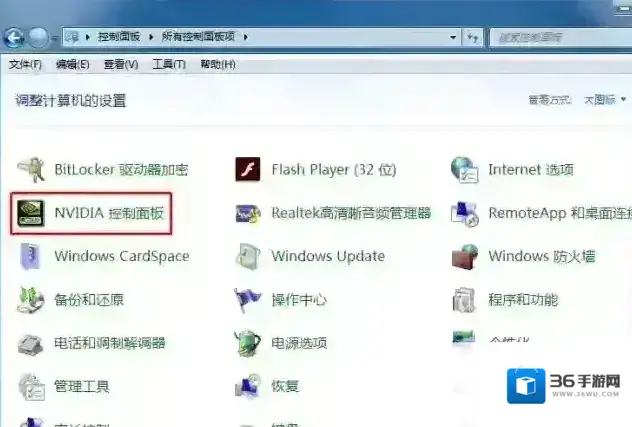632x427 pixels.
Task: Open the NVIDIA 控制面板 icon
Action: pyautogui.click(x=31, y=213)
